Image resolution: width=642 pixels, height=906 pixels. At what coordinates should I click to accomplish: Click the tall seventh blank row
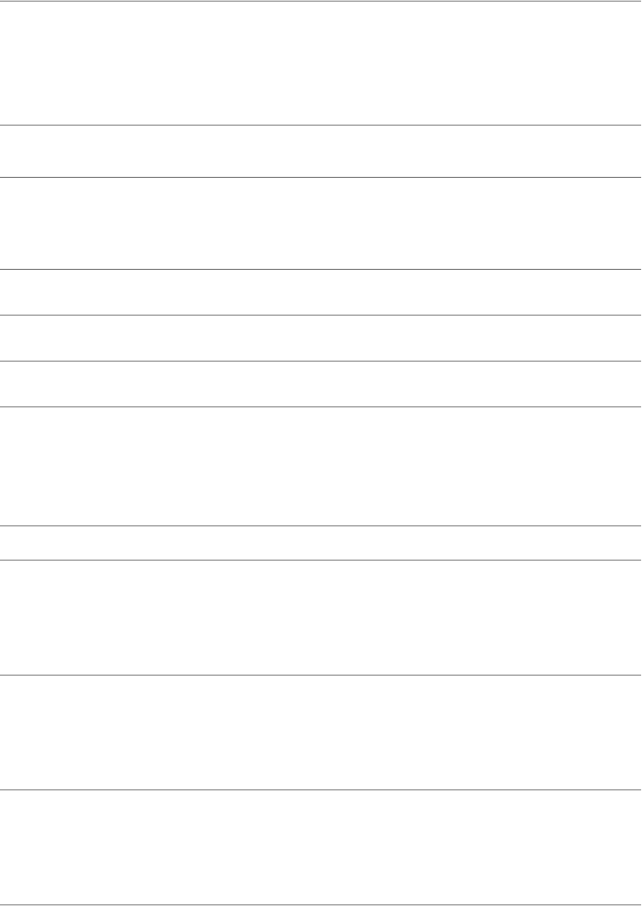(x=320, y=465)
